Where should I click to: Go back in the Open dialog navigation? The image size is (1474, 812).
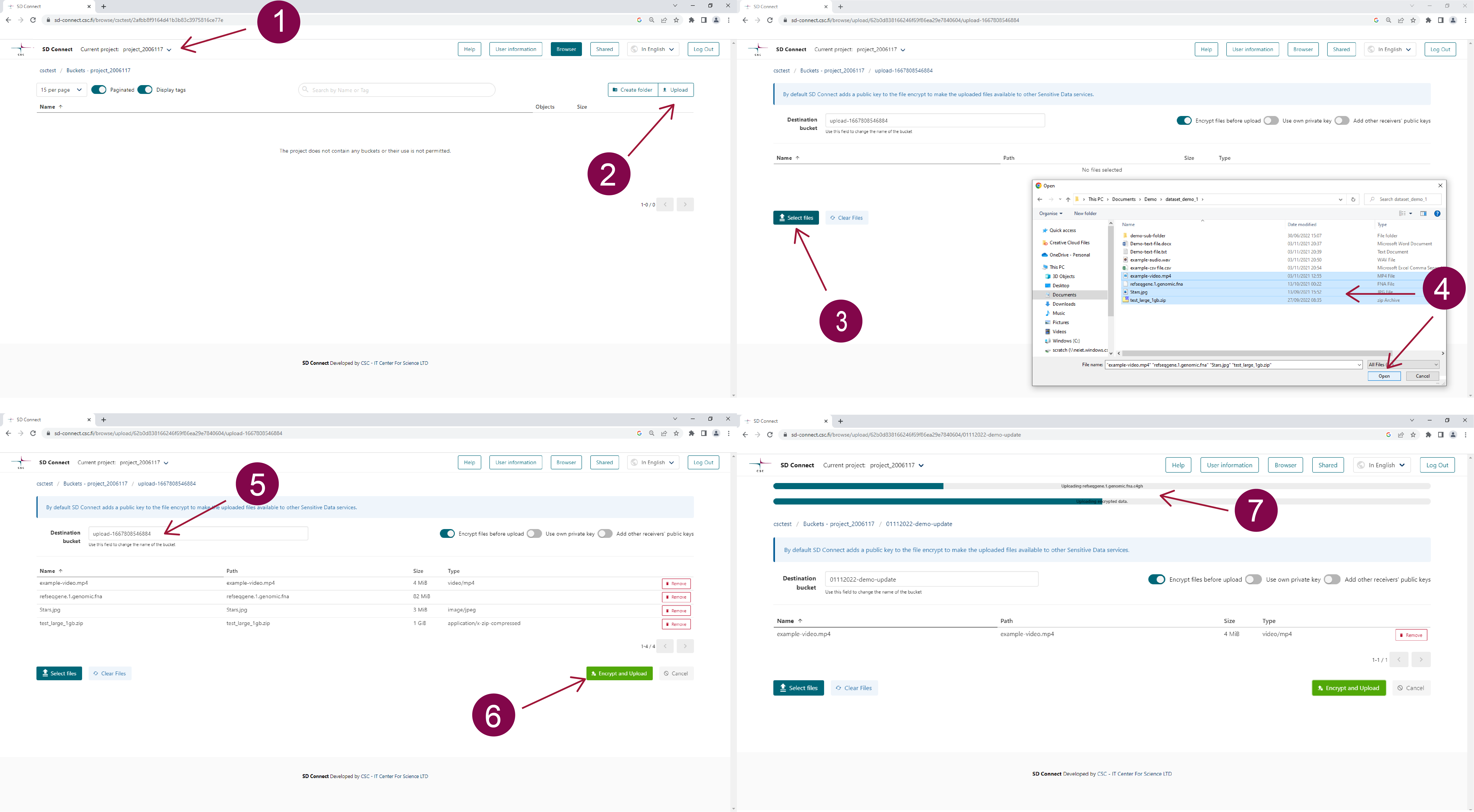pyautogui.click(x=1040, y=199)
